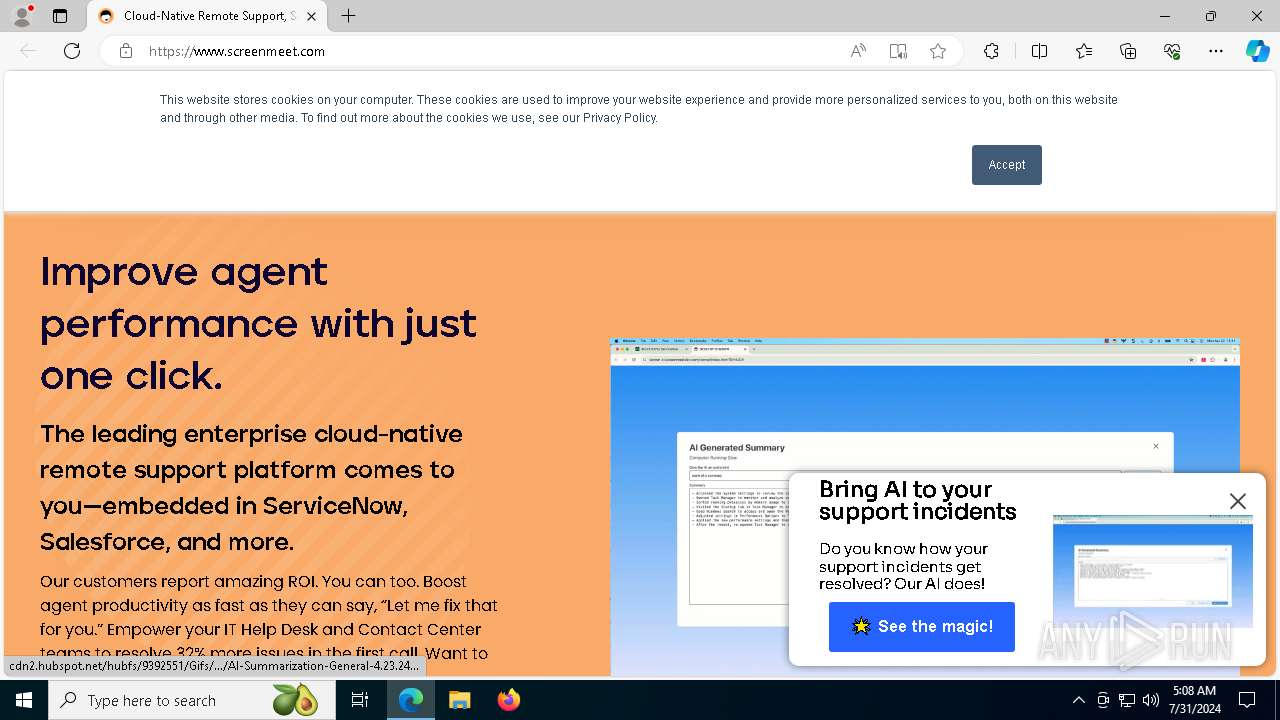Screen dimensions: 1280x720
Task: Open the popup AI summary thumbnail
Action: coord(1153,572)
